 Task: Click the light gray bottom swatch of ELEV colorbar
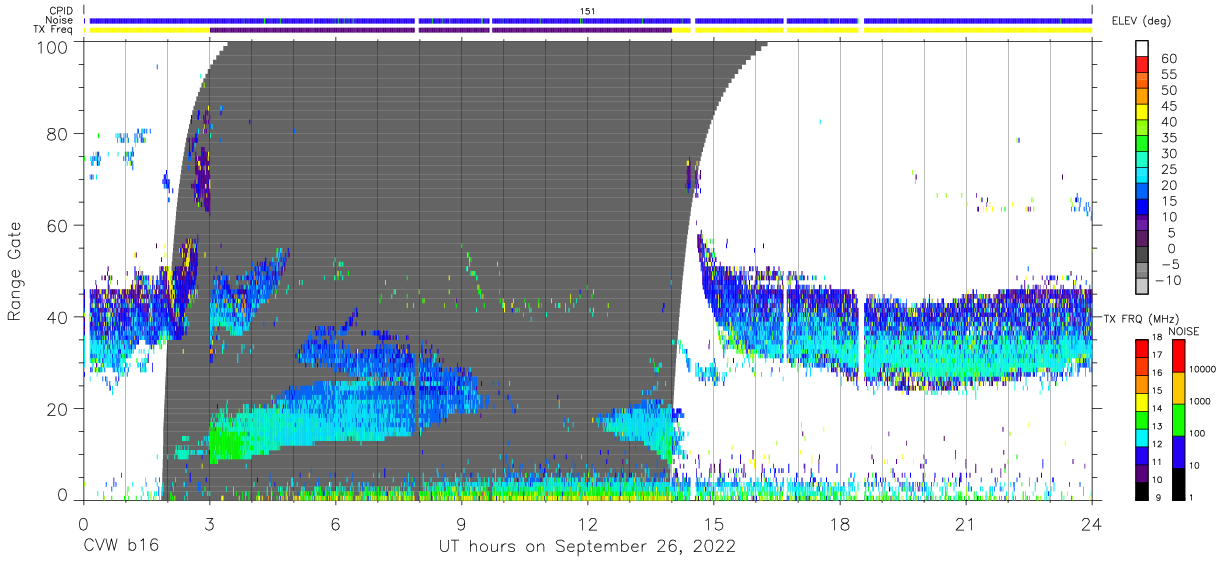(1142, 286)
